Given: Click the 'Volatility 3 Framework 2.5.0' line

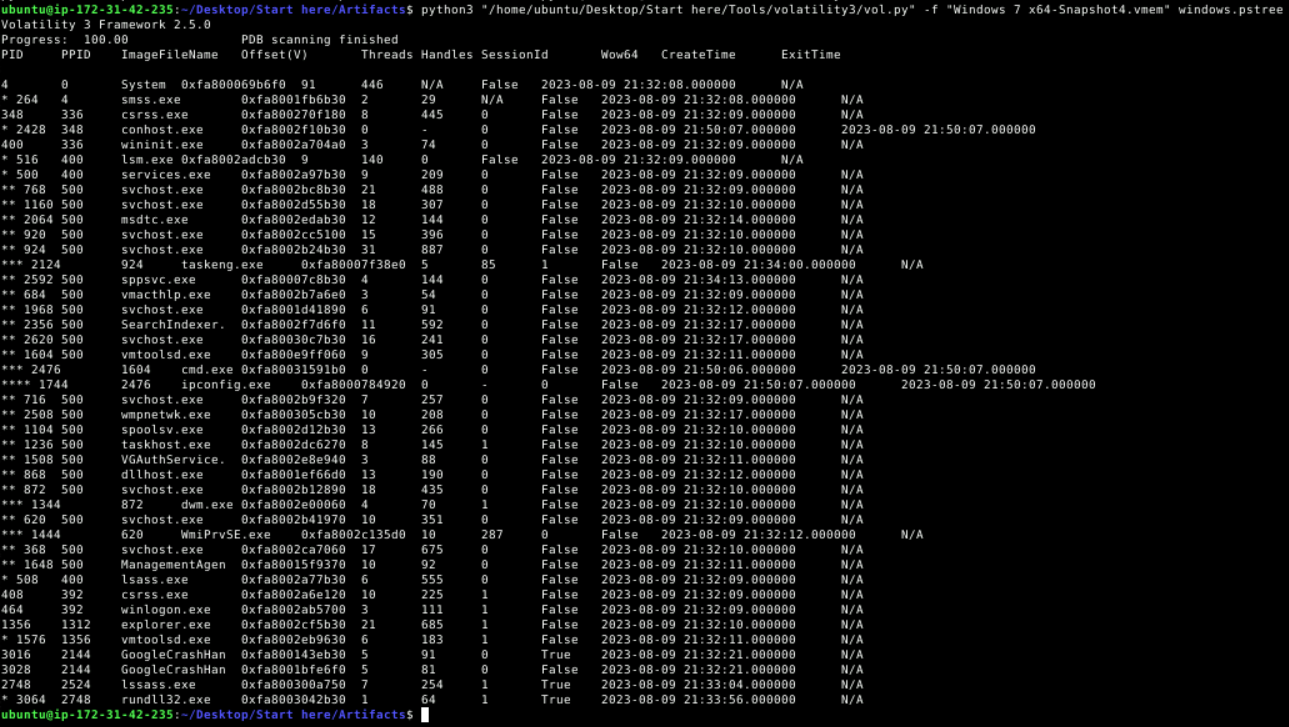Looking at the screenshot, I should click(x=106, y=24).
